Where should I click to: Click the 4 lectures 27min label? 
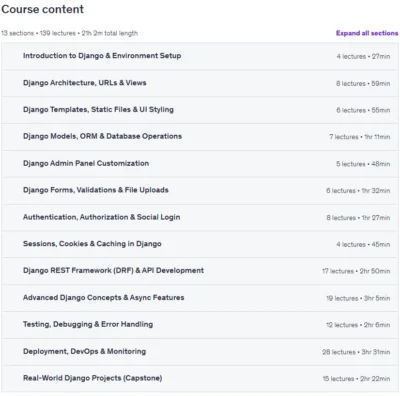pos(363,56)
